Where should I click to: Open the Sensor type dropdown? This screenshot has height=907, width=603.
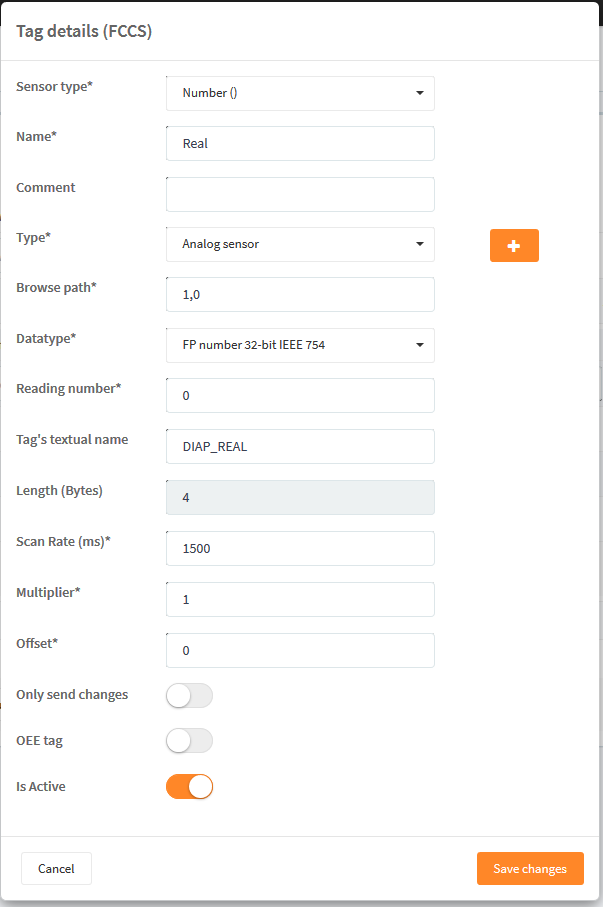300,93
